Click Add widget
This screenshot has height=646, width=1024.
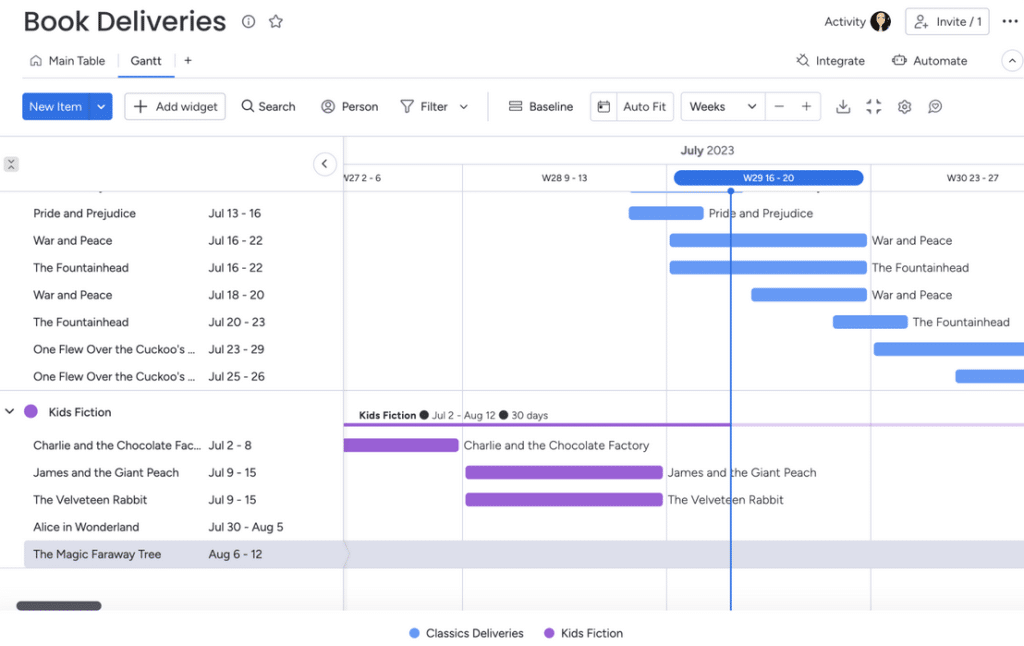[175, 106]
